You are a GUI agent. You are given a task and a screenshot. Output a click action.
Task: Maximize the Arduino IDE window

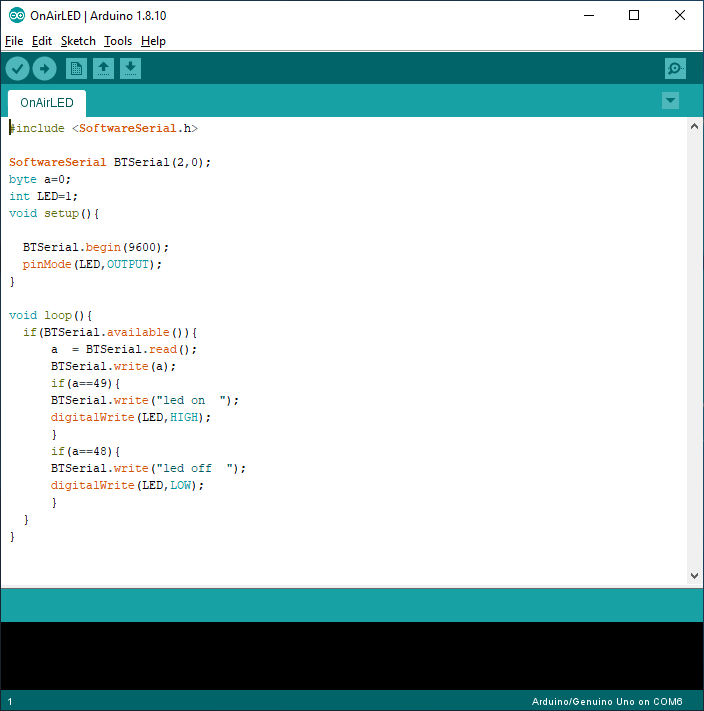click(634, 15)
